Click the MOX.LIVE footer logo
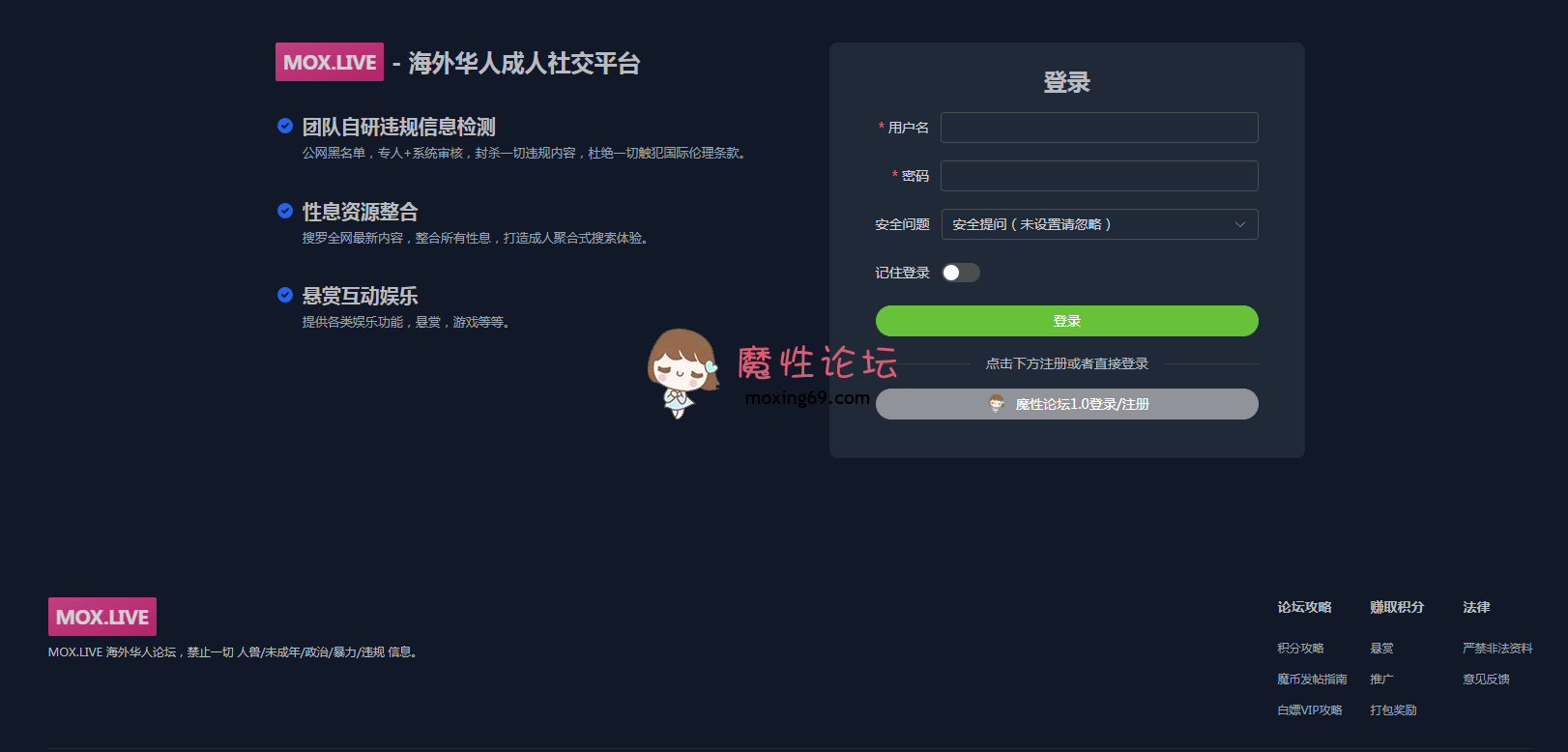The image size is (1568, 752). (x=102, y=617)
